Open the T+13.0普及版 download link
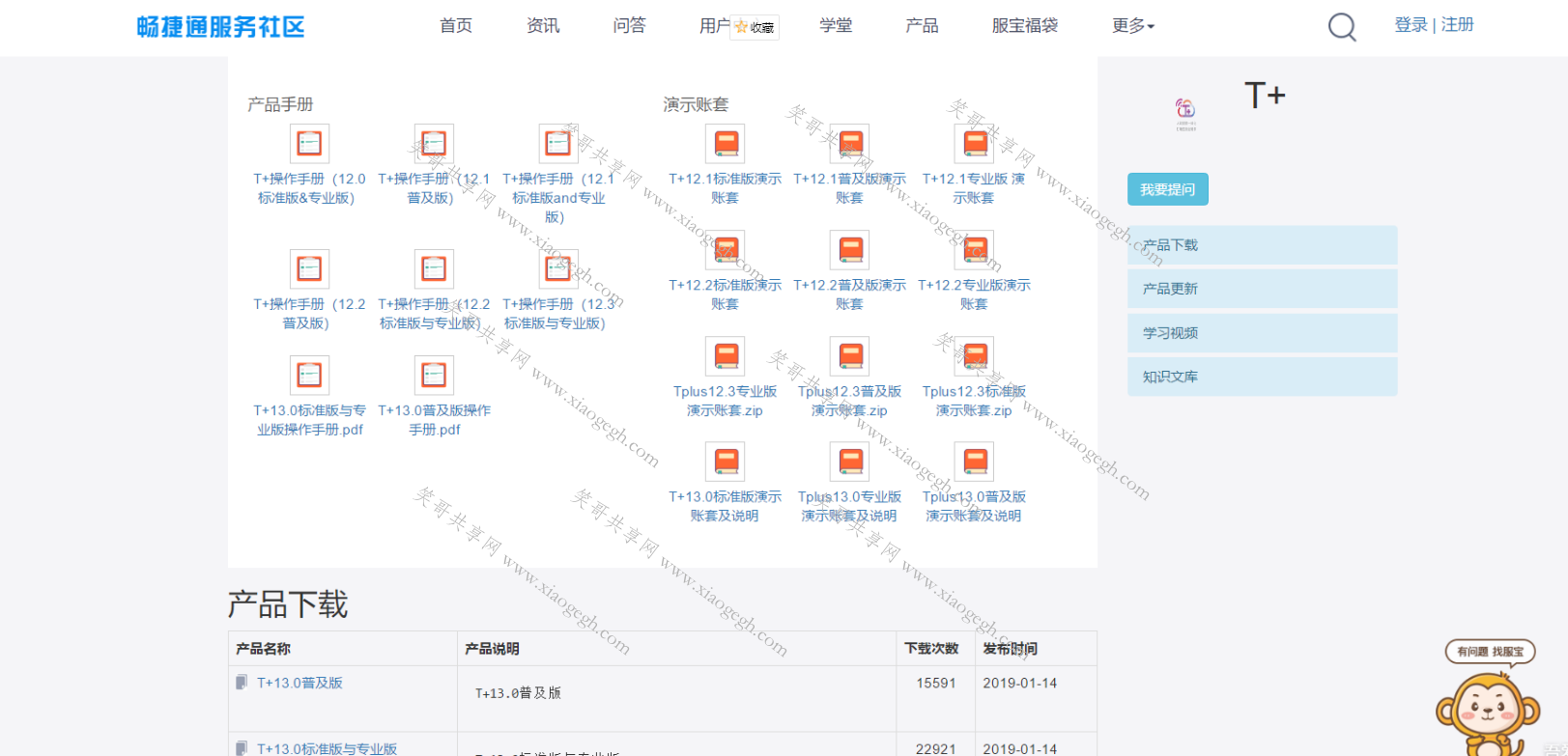1568x756 pixels. tap(299, 683)
